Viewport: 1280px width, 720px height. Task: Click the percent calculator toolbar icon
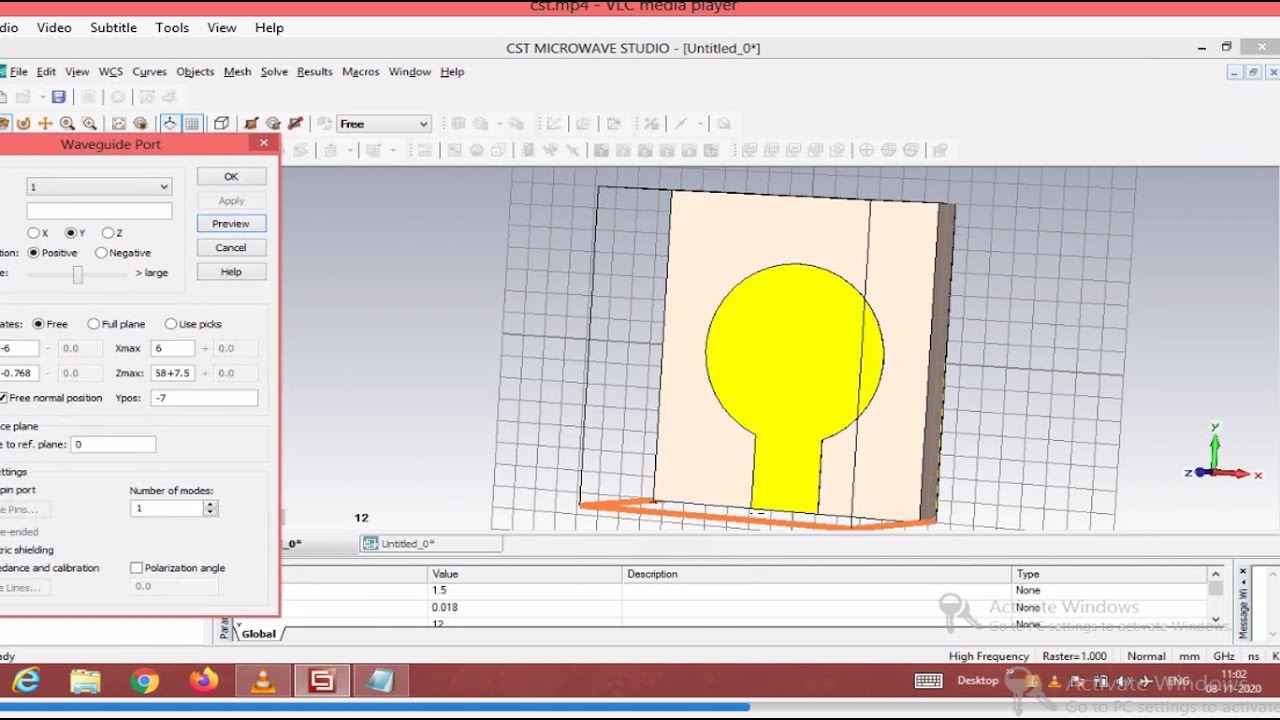pos(651,124)
